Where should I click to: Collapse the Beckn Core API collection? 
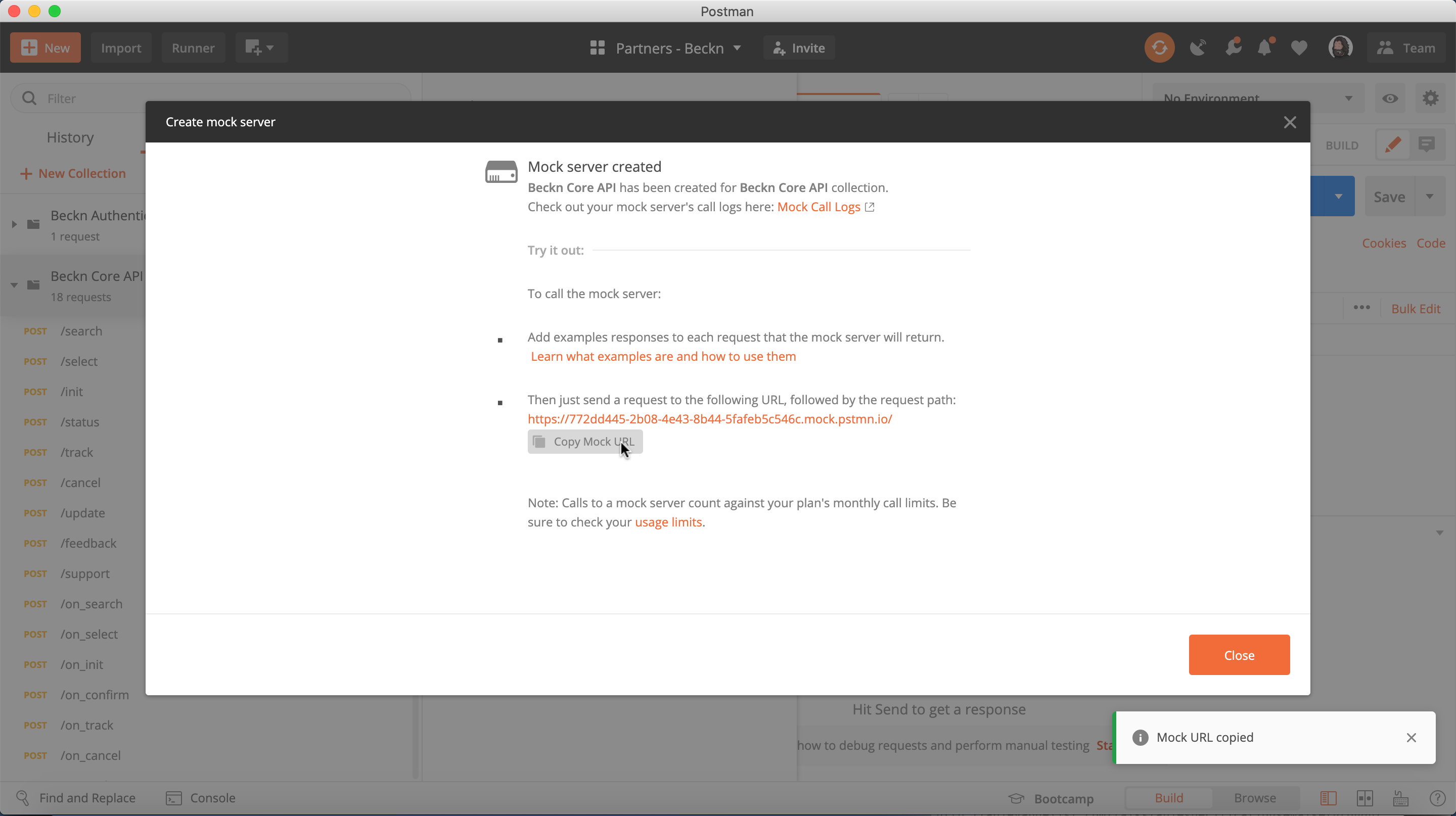pos(15,284)
